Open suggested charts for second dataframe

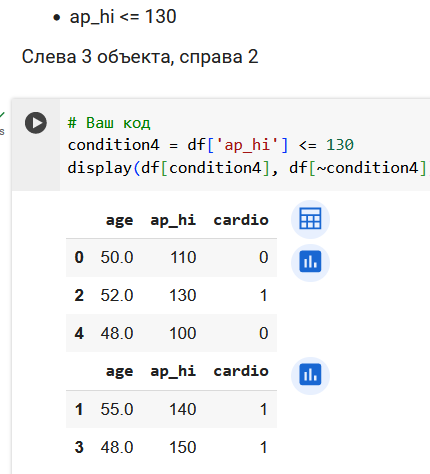click(x=310, y=375)
